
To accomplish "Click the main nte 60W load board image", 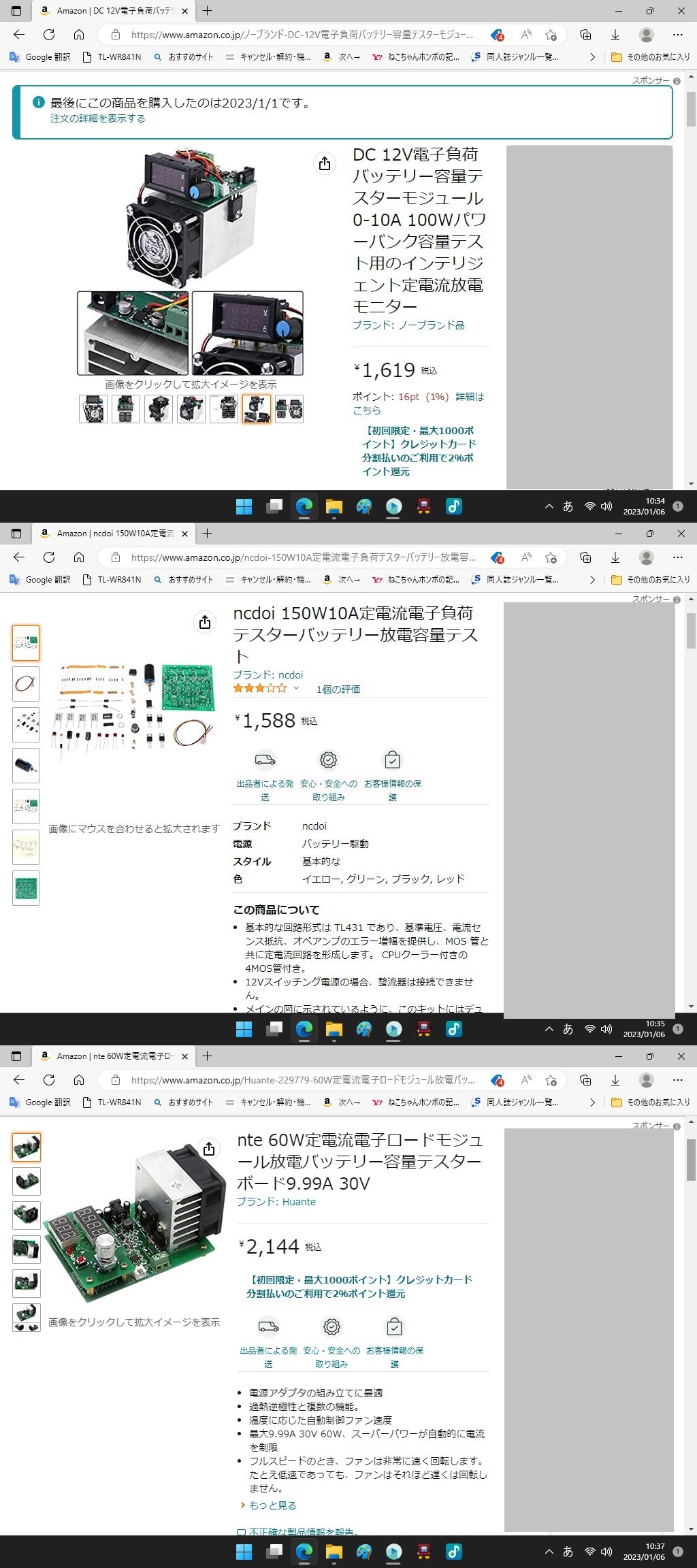I will [x=135, y=1223].
